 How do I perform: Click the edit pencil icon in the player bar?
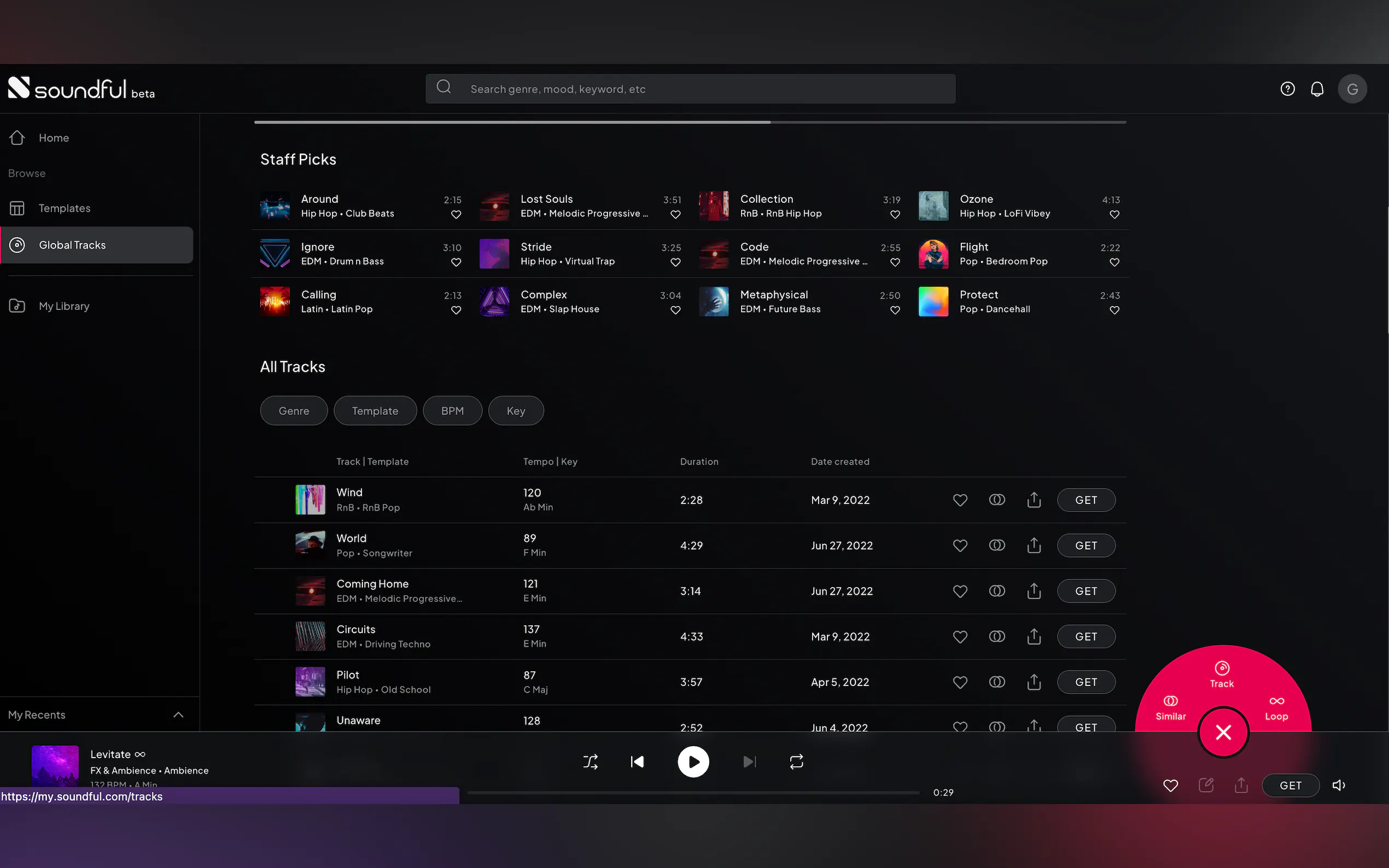point(1206,785)
